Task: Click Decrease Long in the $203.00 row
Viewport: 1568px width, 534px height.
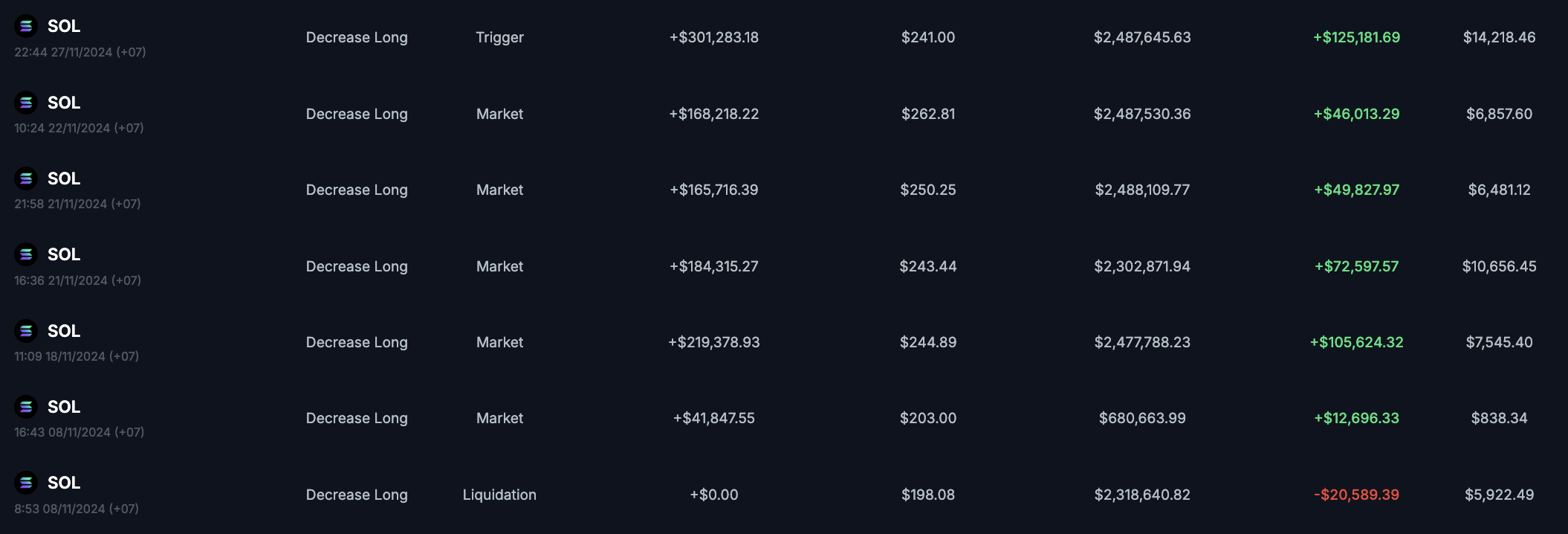Action: coord(357,418)
